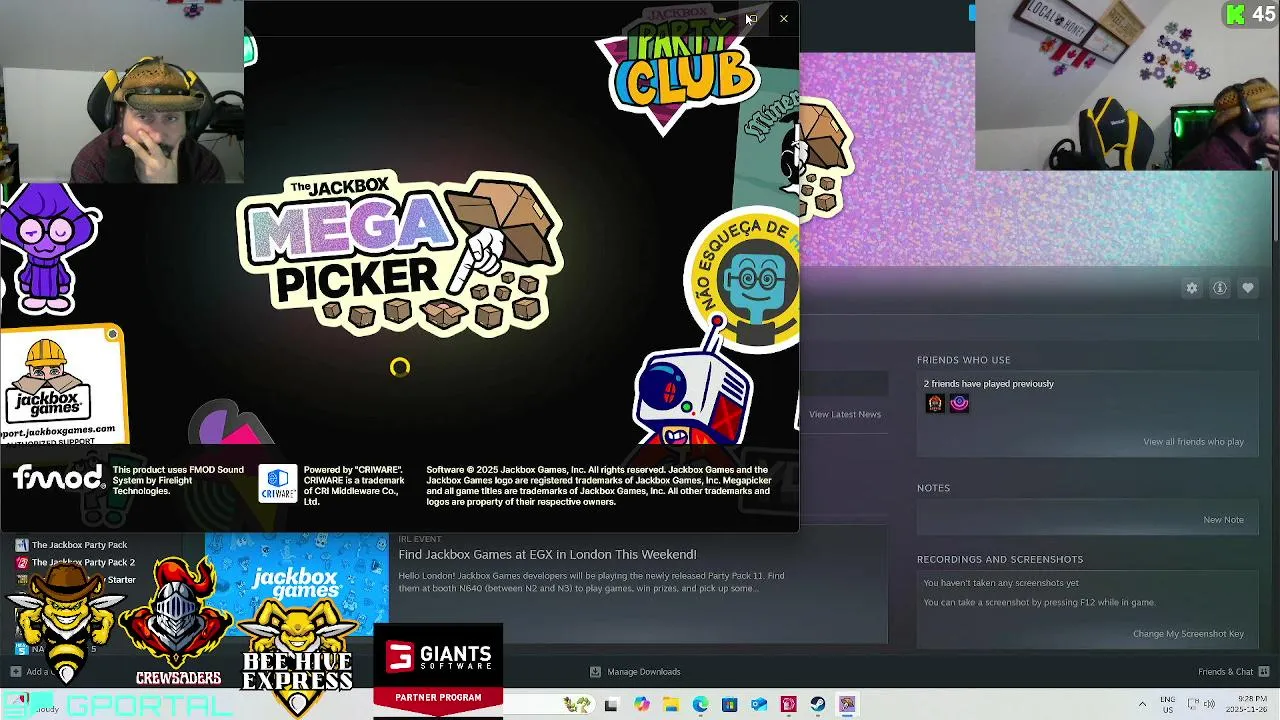The width and height of the screenshot is (1280, 720).
Task: Click the 'Hello London!' news description text
Action: click(591, 582)
